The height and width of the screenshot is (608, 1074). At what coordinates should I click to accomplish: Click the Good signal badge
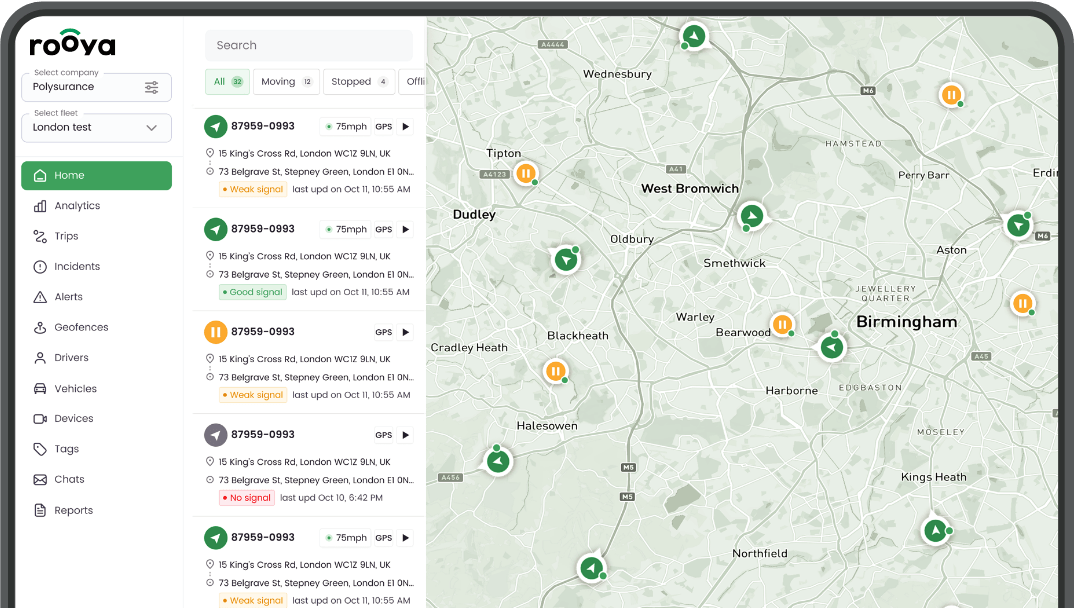coord(251,292)
